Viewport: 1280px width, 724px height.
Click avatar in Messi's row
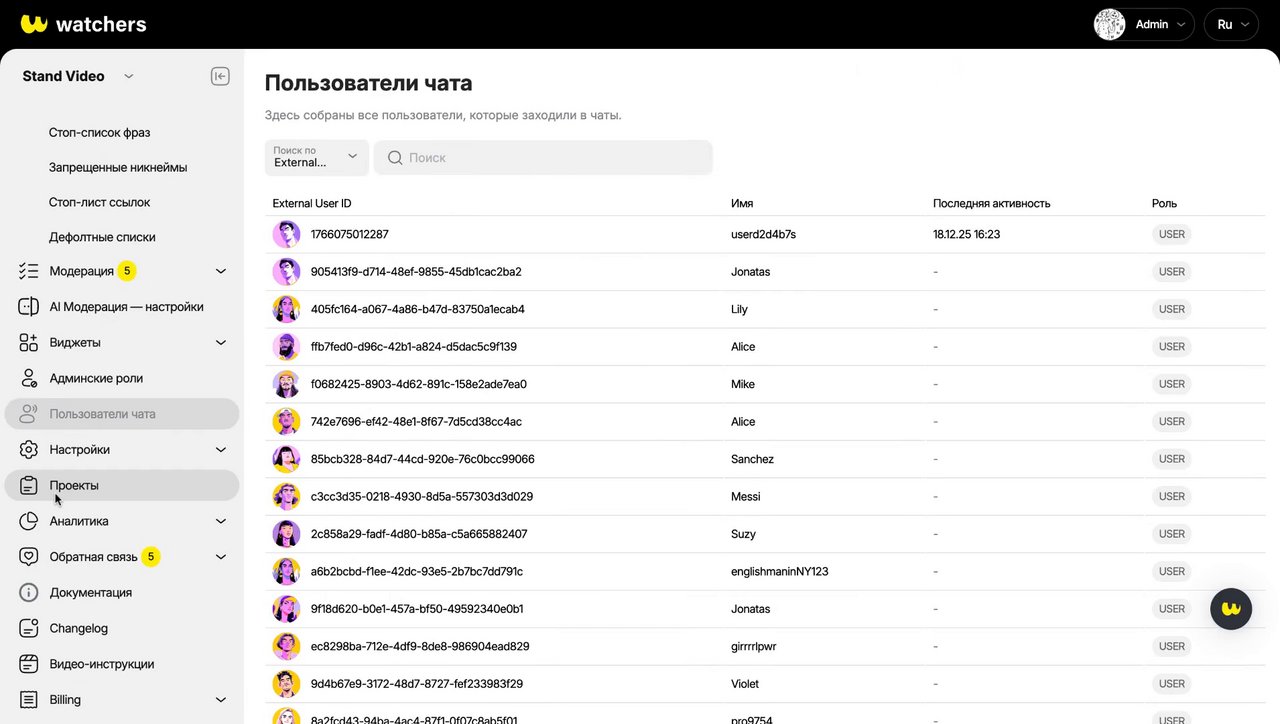point(286,497)
